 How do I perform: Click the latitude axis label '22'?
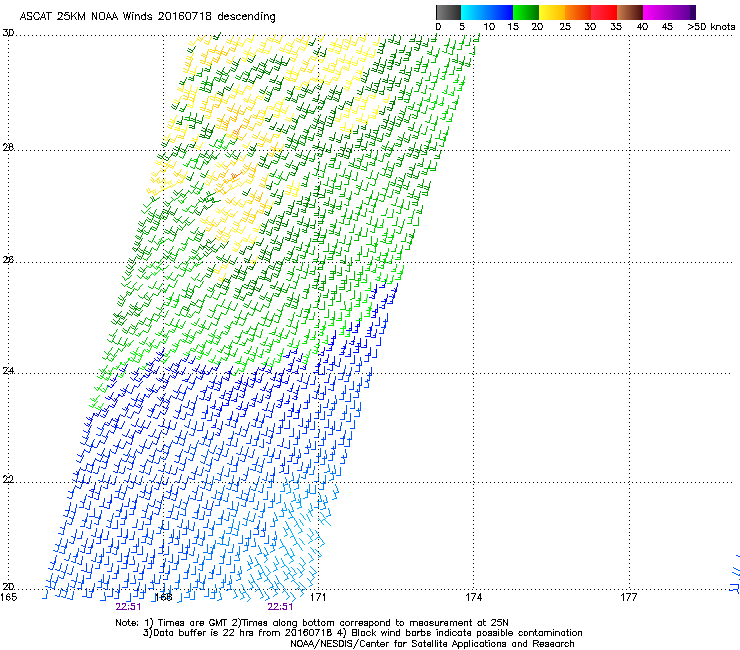tap(8, 480)
